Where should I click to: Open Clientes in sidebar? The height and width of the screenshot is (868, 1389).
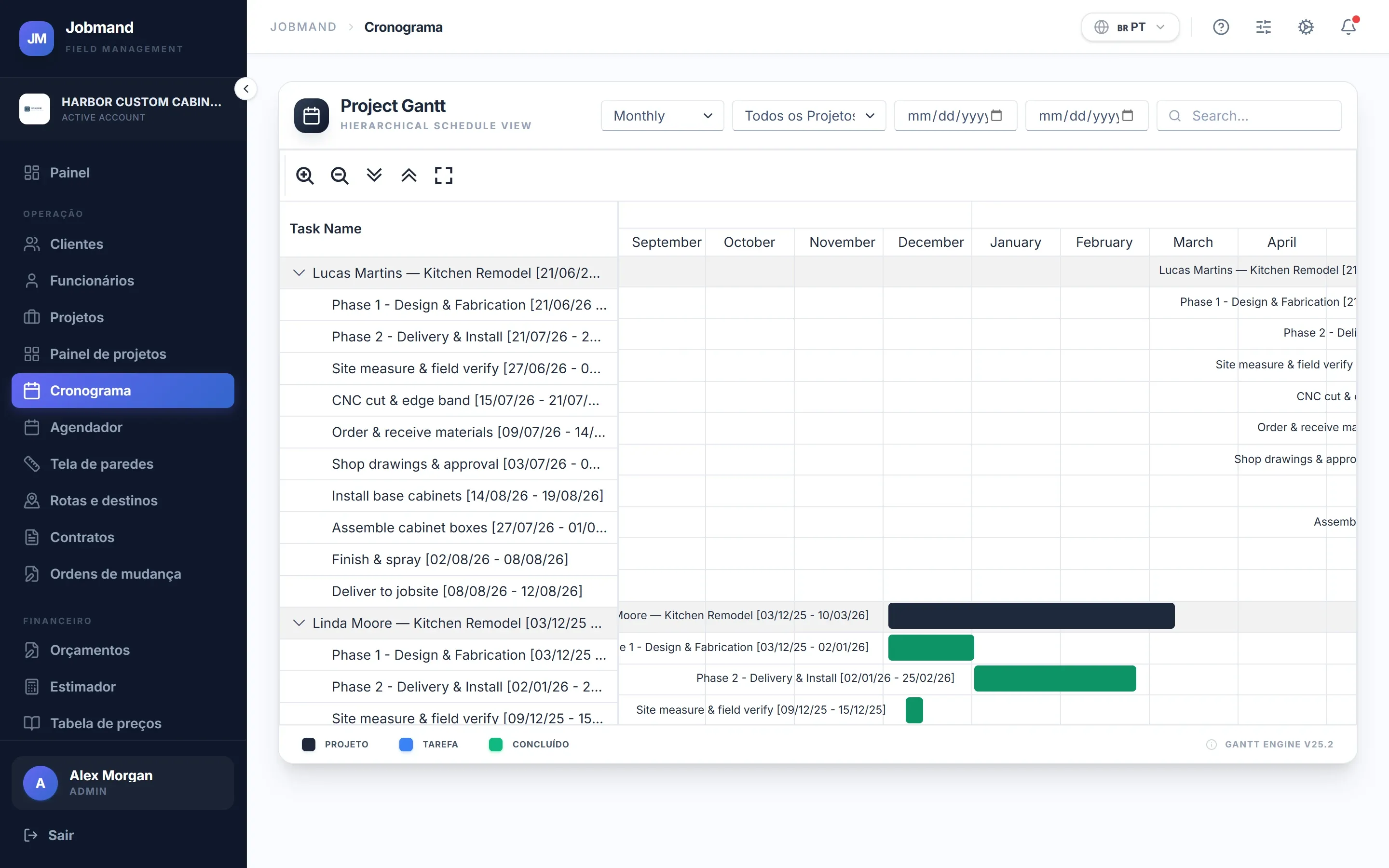point(123,244)
